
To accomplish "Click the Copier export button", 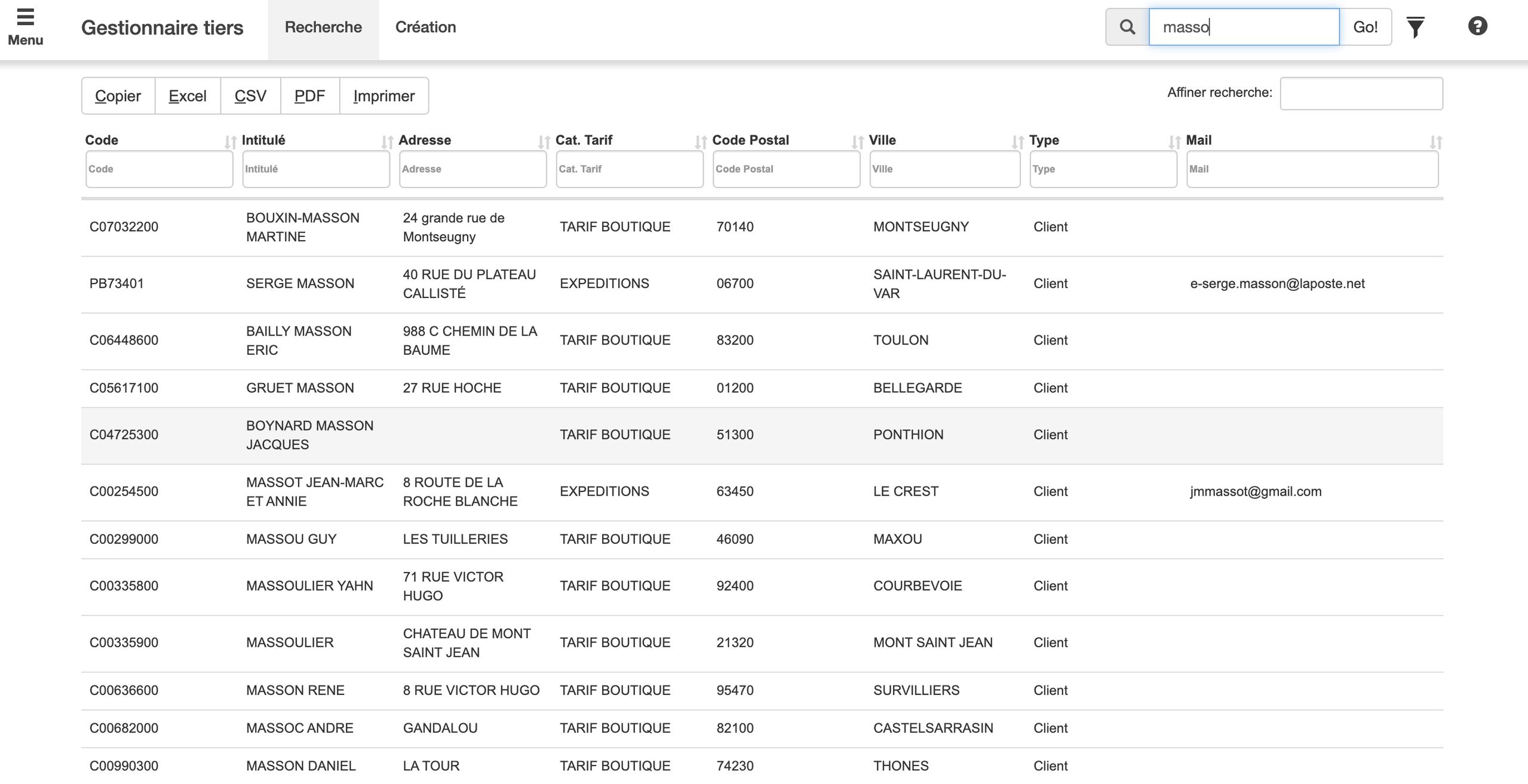I will tap(118, 96).
